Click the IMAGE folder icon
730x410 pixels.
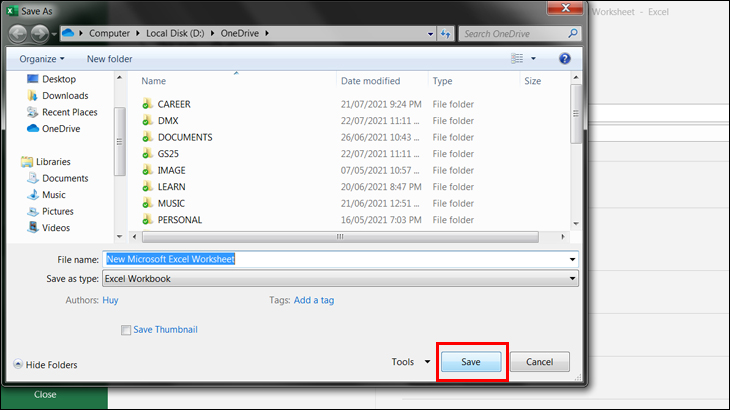147,170
